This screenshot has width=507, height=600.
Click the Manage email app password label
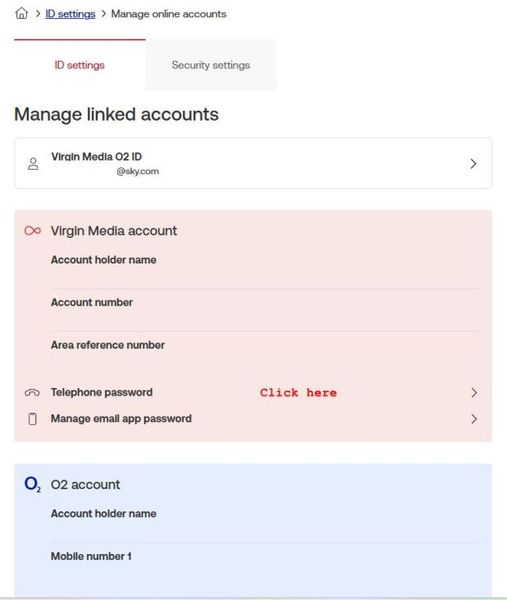(x=121, y=419)
